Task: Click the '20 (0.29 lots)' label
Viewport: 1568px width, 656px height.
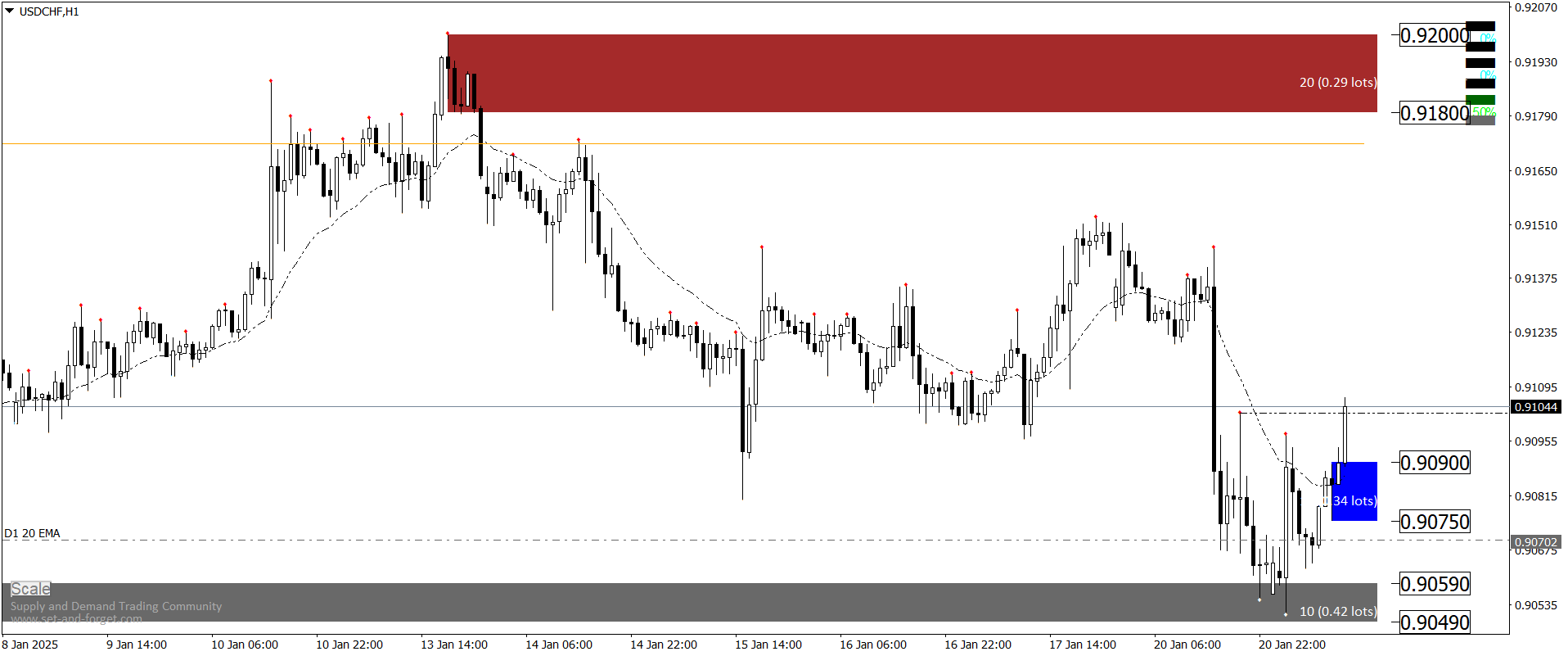Action: pos(1338,82)
